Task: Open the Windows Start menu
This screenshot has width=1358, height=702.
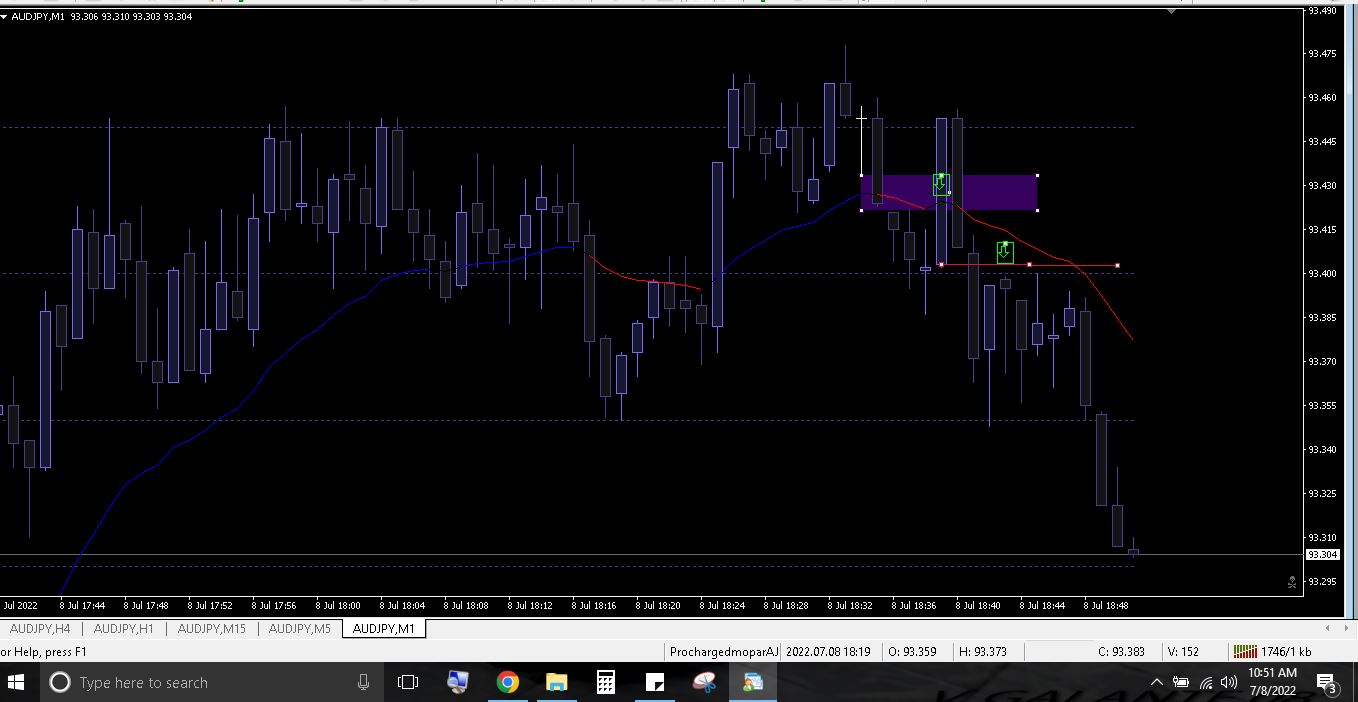Action: 16,682
